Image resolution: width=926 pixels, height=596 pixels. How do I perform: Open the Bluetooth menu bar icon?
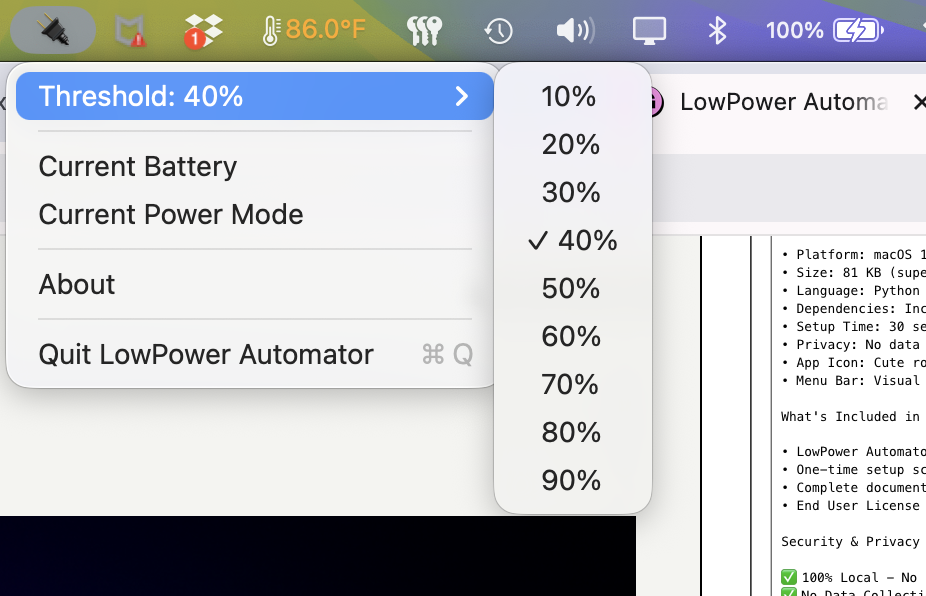click(718, 30)
